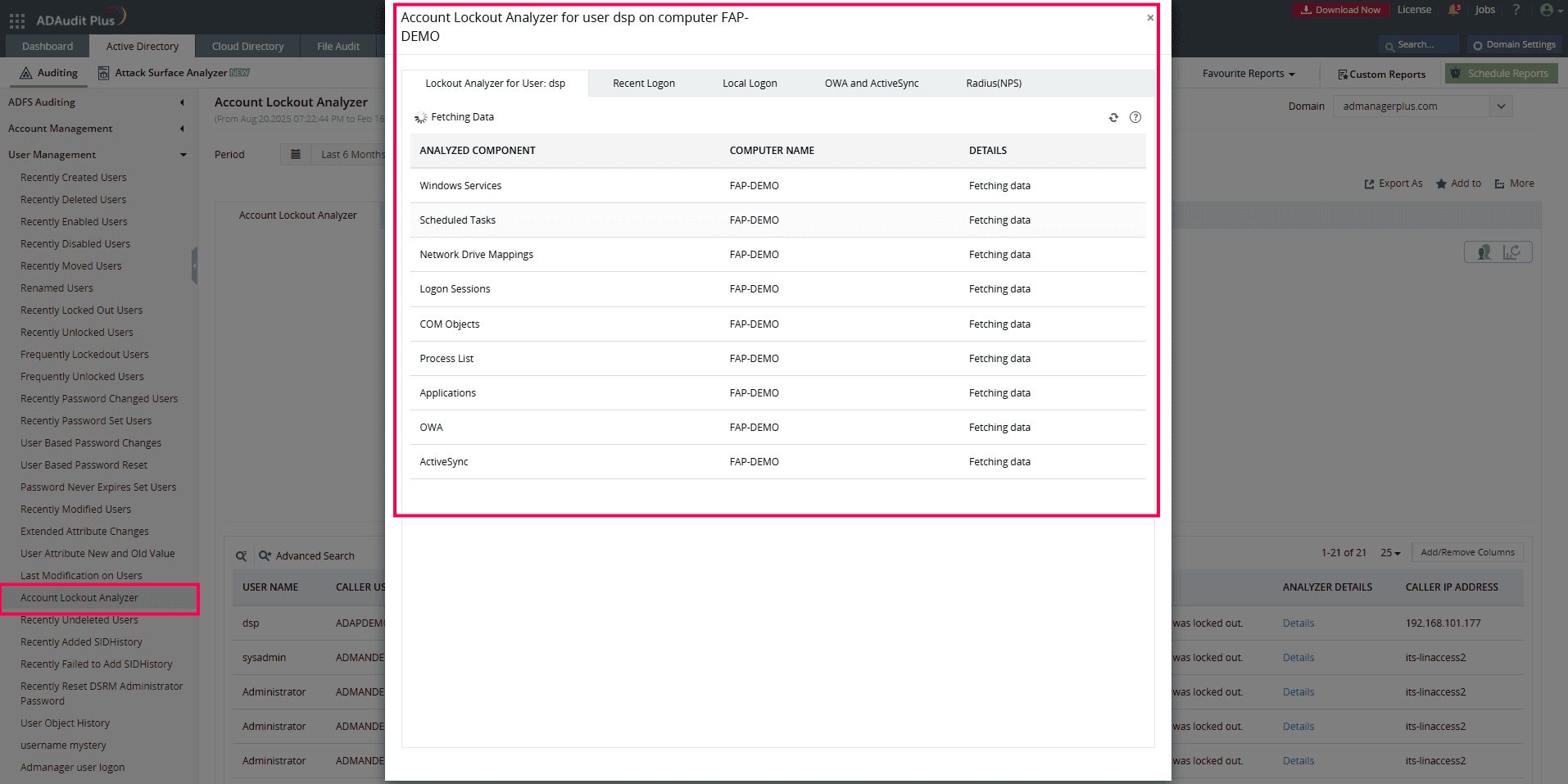Switch to the Recent Logon tab
The image size is (1568, 784).
click(x=644, y=84)
